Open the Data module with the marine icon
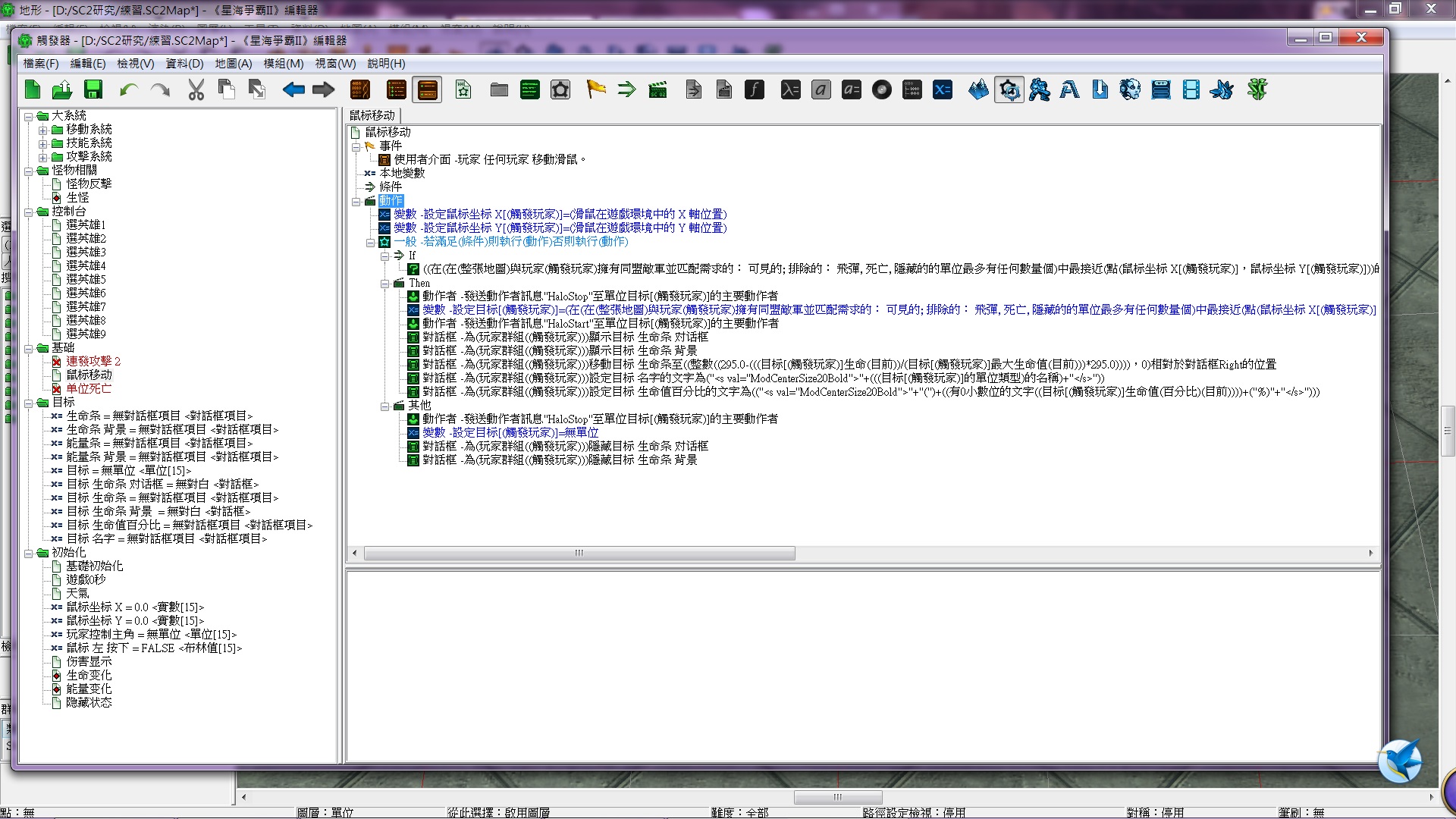1456x819 pixels. 1040,89
